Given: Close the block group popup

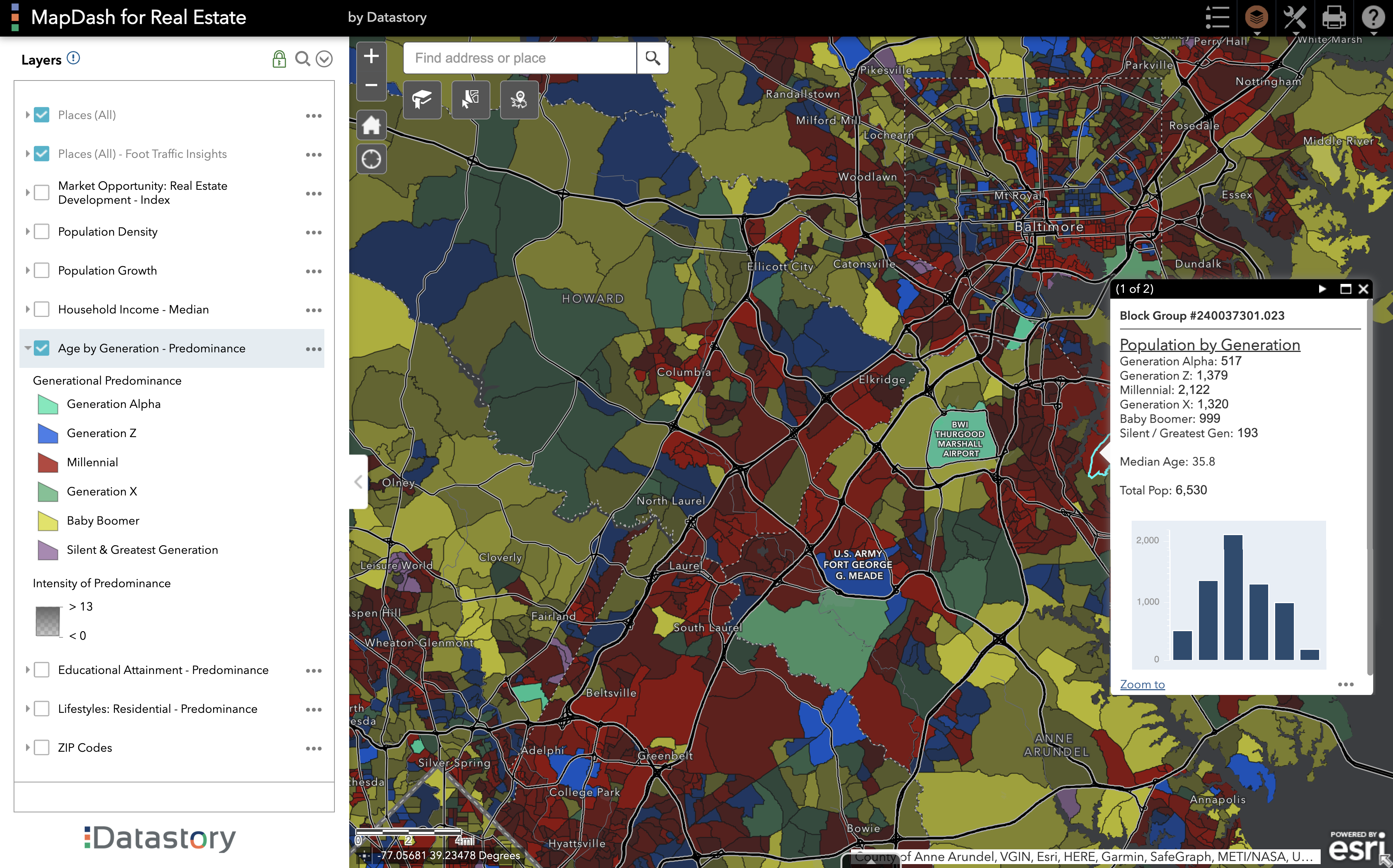Looking at the screenshot, I should tap(1363, 289).
